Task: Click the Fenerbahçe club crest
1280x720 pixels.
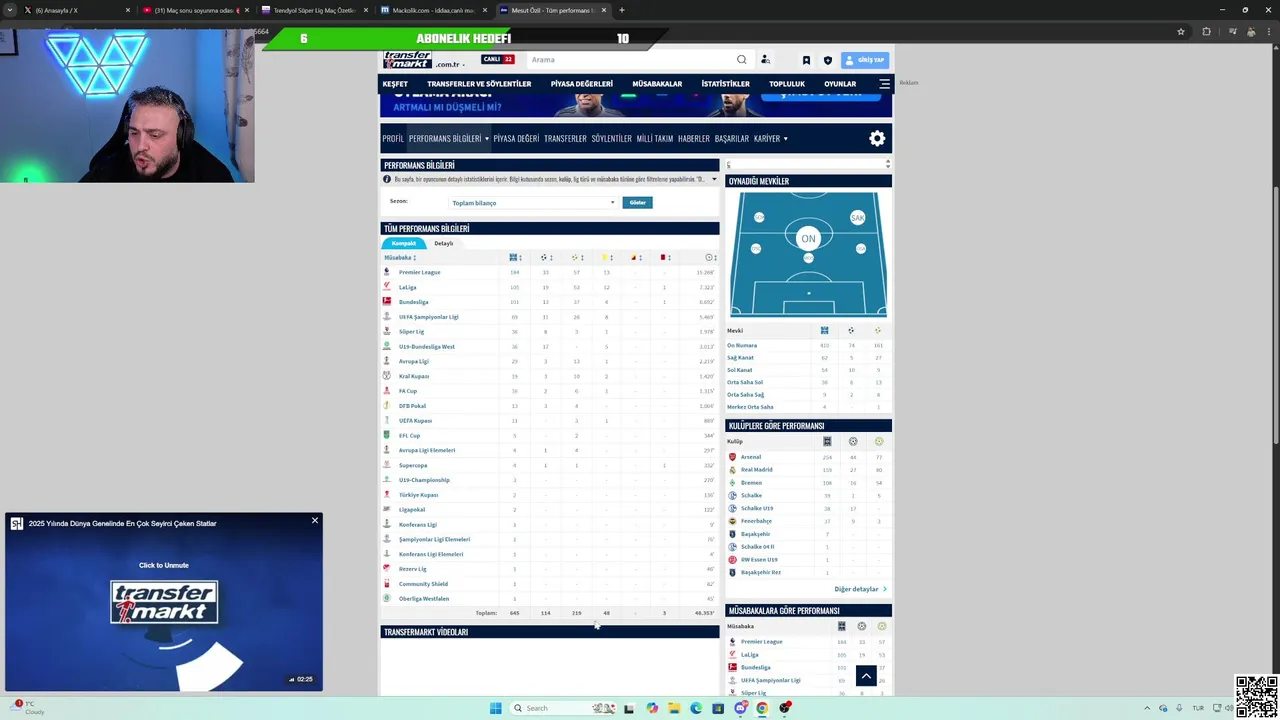Action: click(732, 521)
